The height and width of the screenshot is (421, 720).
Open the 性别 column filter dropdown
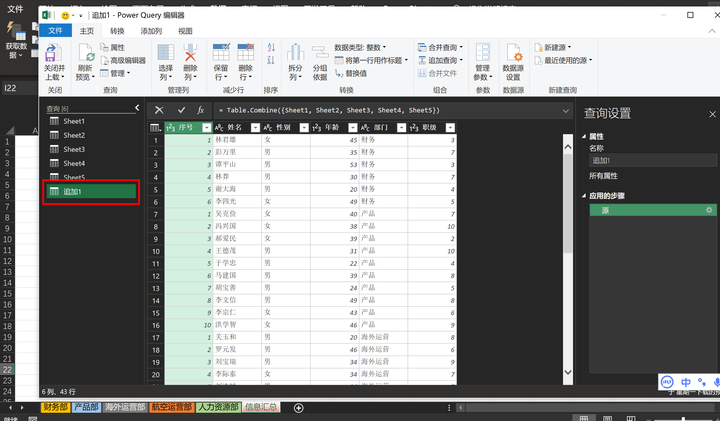[304, 128]
